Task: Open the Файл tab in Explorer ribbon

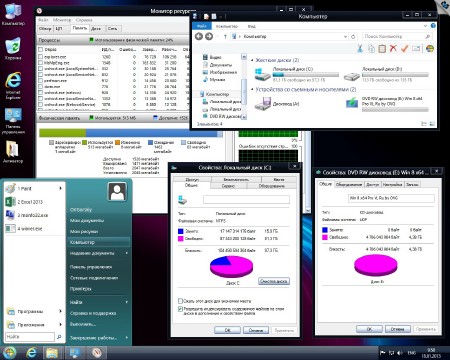Action: [202, 26]
